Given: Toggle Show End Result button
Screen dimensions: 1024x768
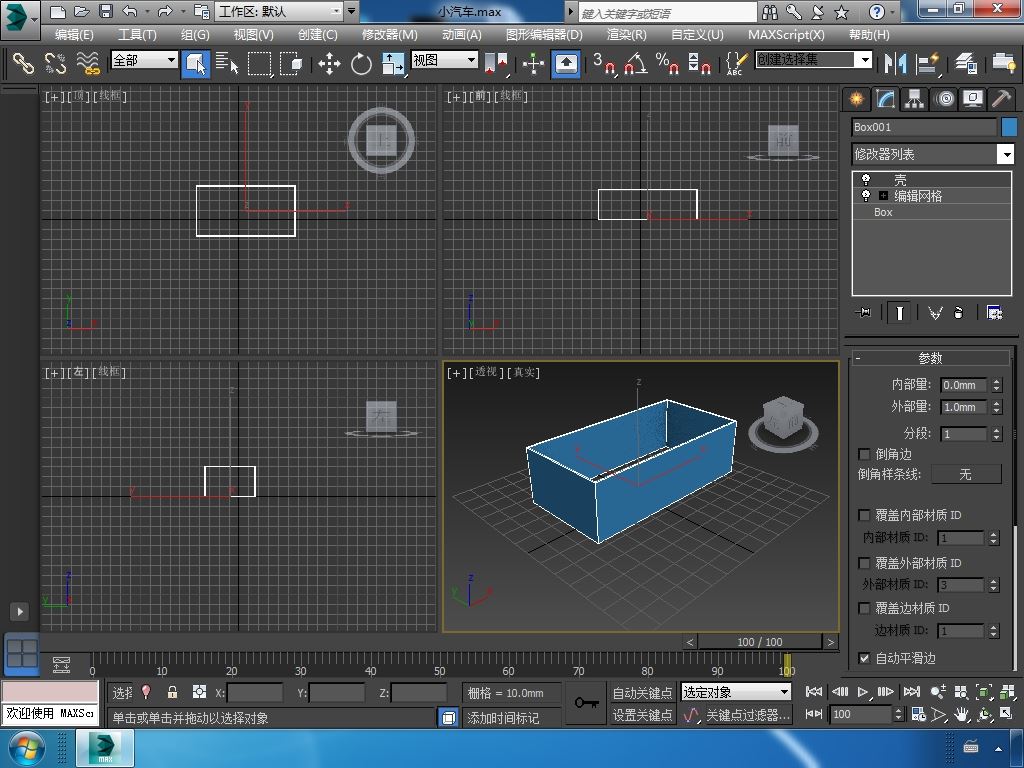Looking at the screenshot, I should tap(899, 313).
